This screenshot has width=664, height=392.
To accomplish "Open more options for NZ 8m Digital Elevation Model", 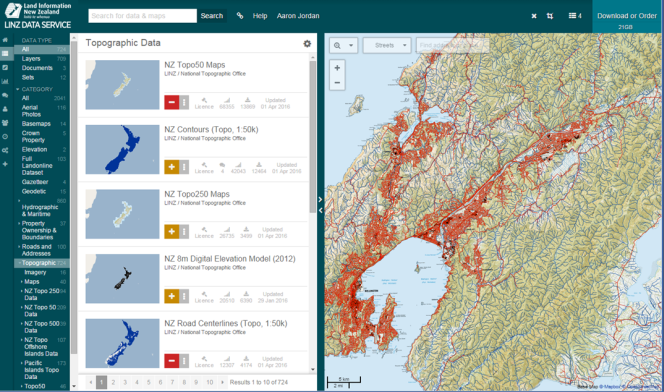I will [x=184, y=296].
